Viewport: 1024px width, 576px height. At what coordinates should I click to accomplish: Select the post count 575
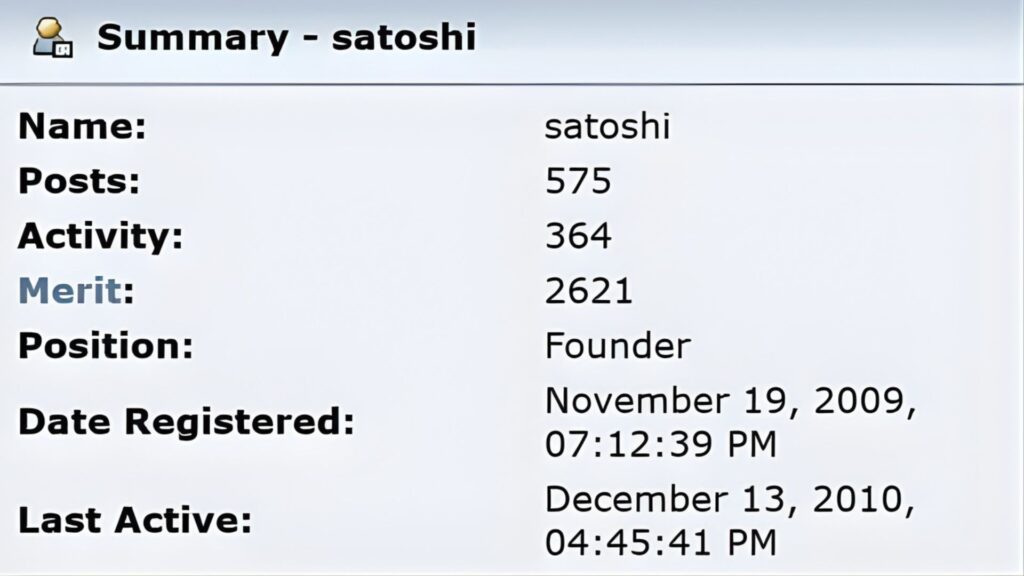578,182
